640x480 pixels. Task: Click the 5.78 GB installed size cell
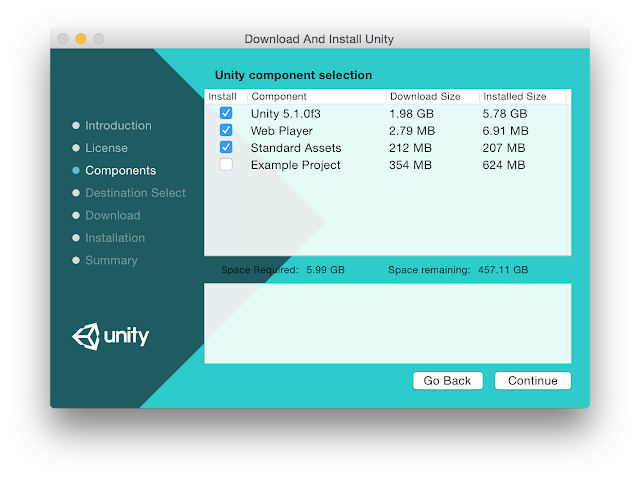click(505, 113)
